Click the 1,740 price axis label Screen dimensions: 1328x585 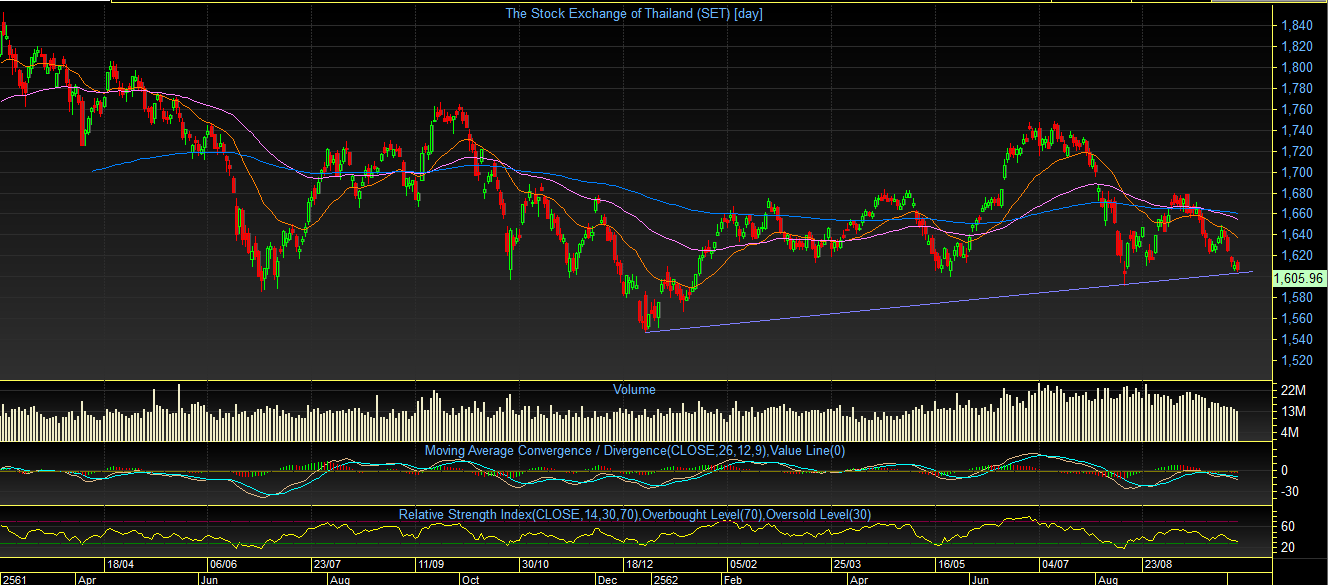click(x=1296, y=130)
